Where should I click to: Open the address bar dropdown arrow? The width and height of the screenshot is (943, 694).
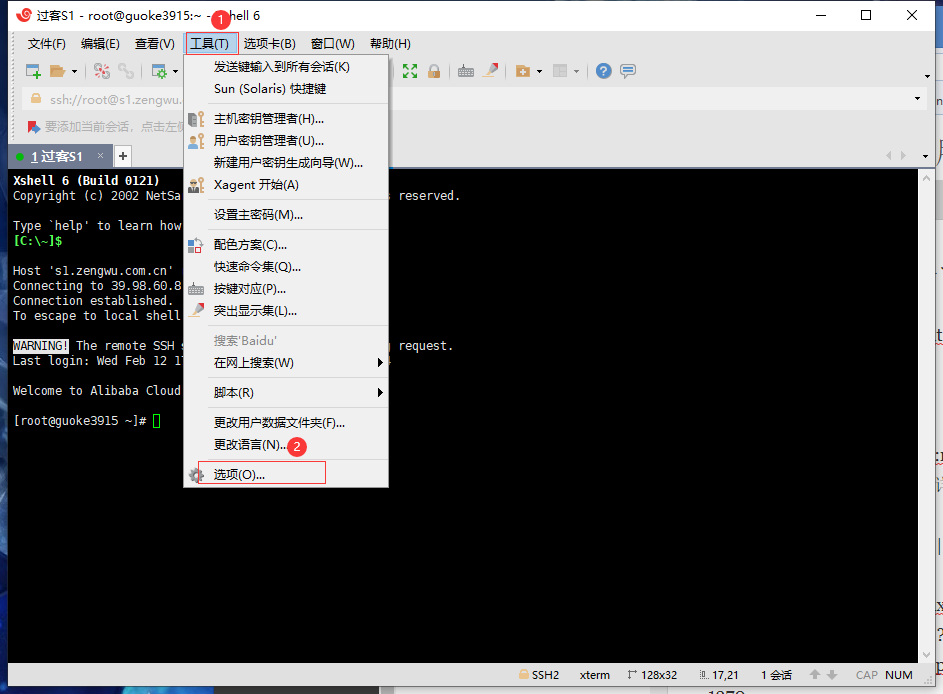pyautogui.click(x=918, y=99)
